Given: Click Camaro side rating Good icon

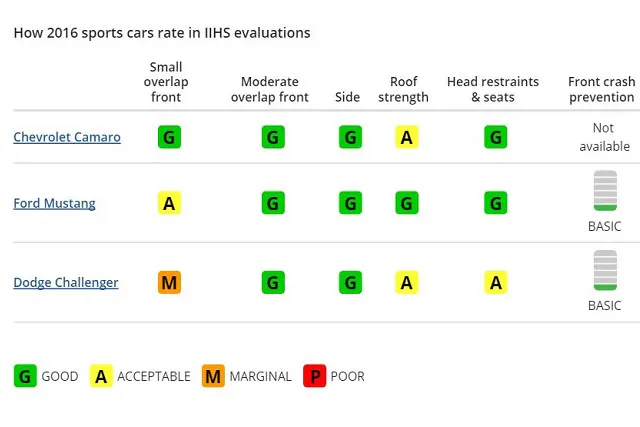Looking at the screenshot, I should 350,137.
